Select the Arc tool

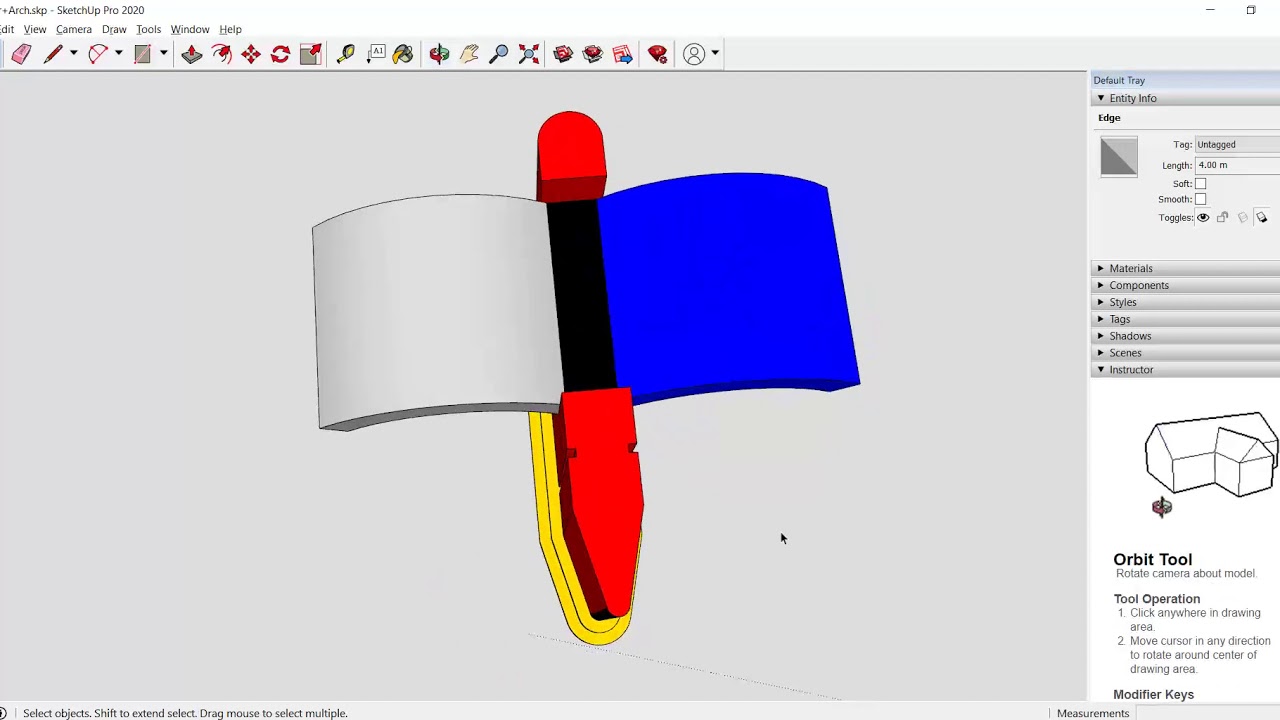97,54
